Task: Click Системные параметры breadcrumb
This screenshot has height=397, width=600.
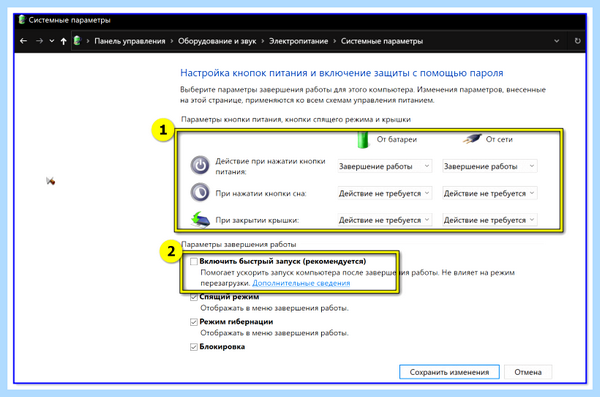Action: click(x=382, y=41)
